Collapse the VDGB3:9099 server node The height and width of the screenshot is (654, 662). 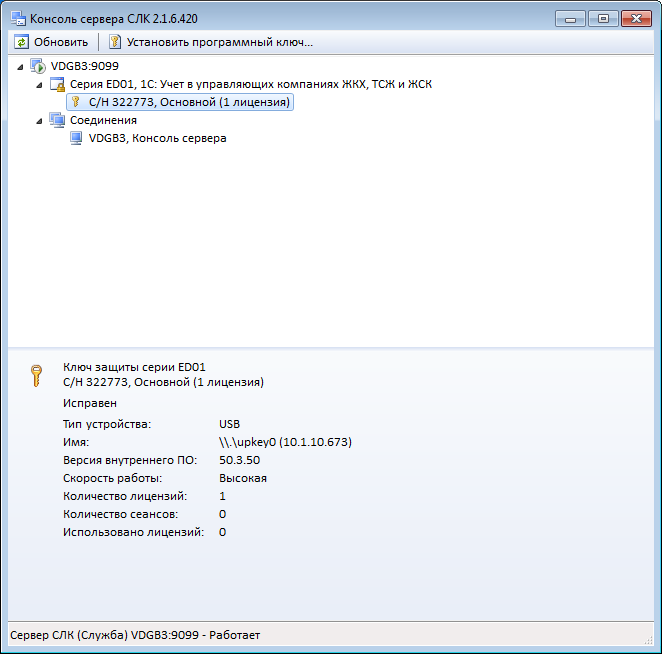pos(20,67)
